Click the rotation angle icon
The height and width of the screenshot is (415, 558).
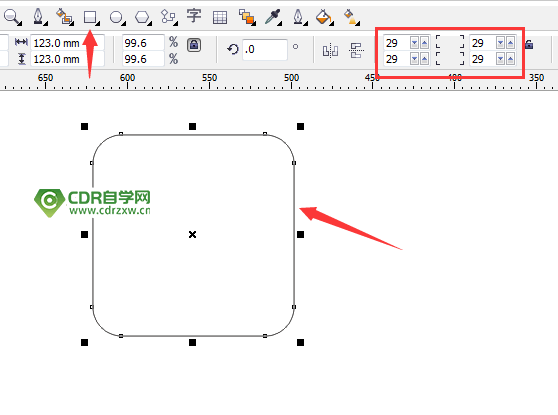[233, 49]
